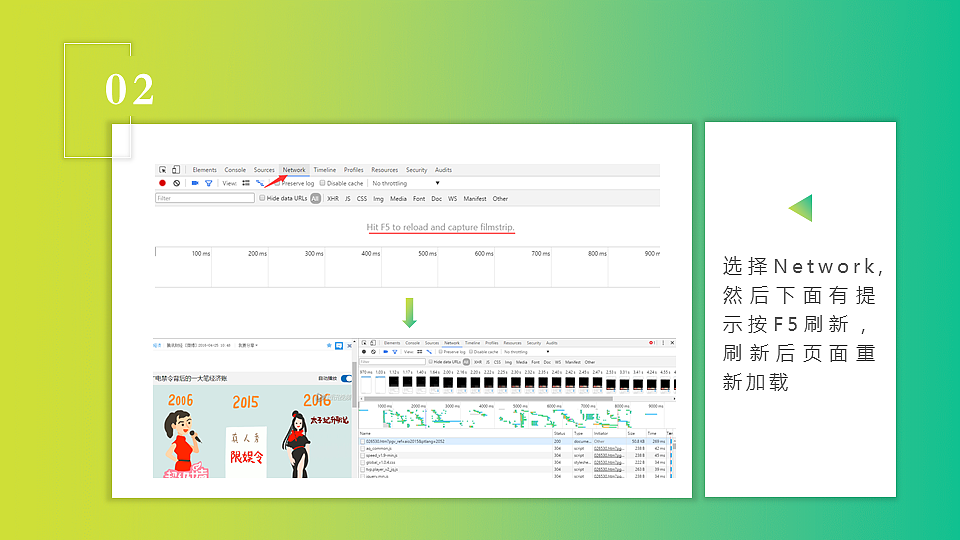
Task: Click blue camera capture-screenshots icon in upper DevTools
Action: [195, 183]
